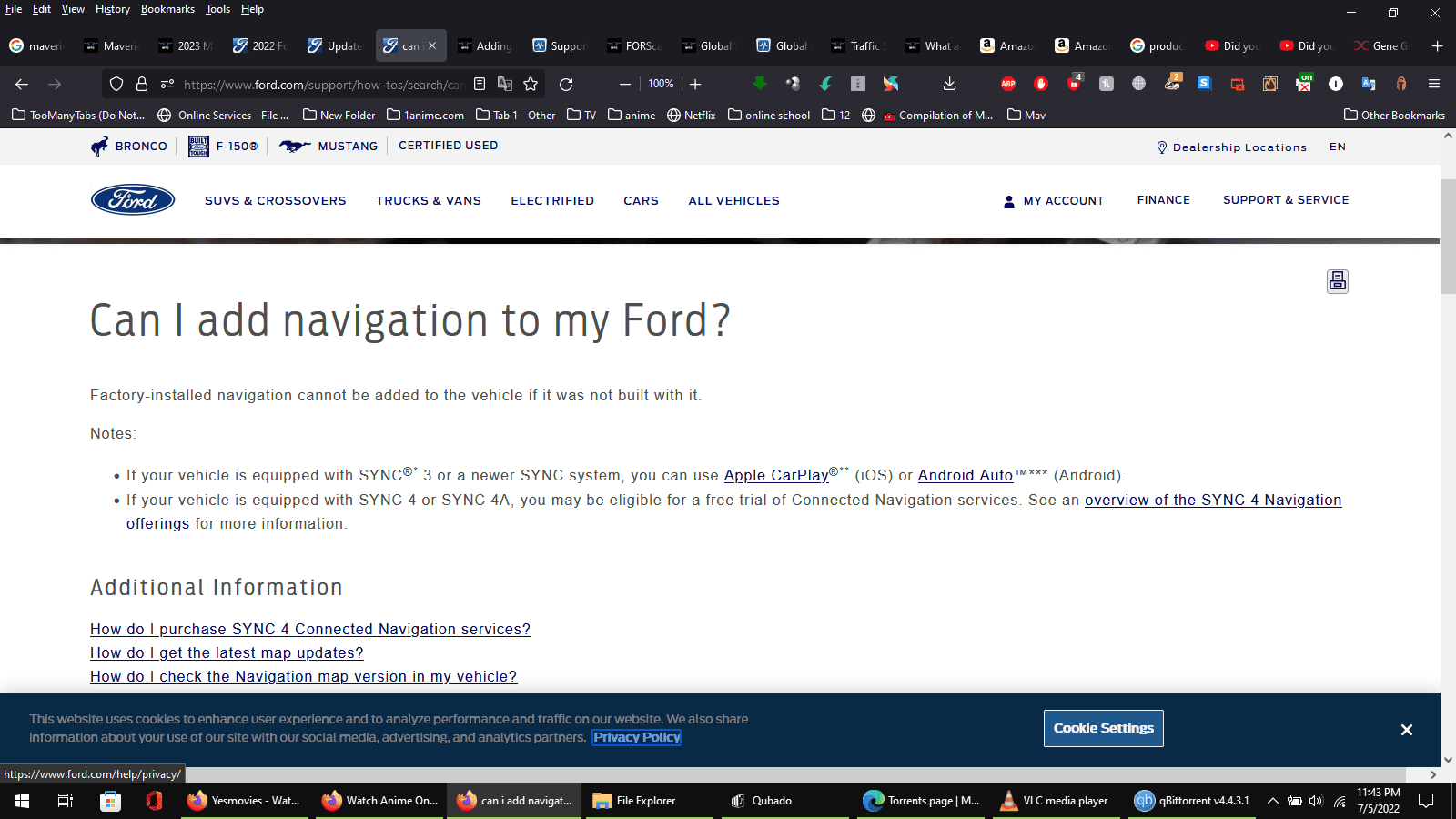Image resolution: width=1456 pixels, height=819 pixels.
Task: Click the Mustang pony icon
Action: click(x=295, y=146)
